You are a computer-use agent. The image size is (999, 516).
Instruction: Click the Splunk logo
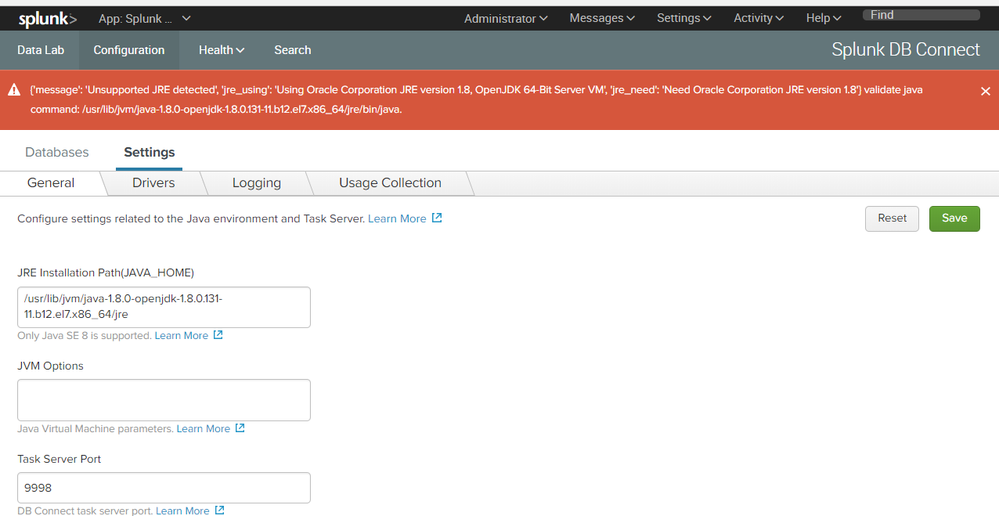coord(47,19)
